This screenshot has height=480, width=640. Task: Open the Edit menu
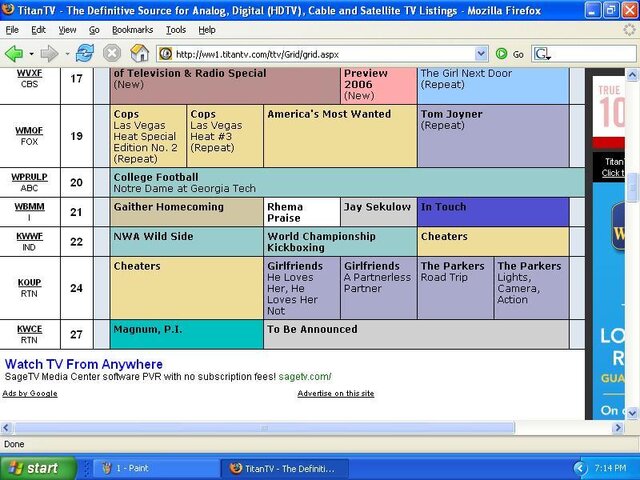[x=38, y=30]
